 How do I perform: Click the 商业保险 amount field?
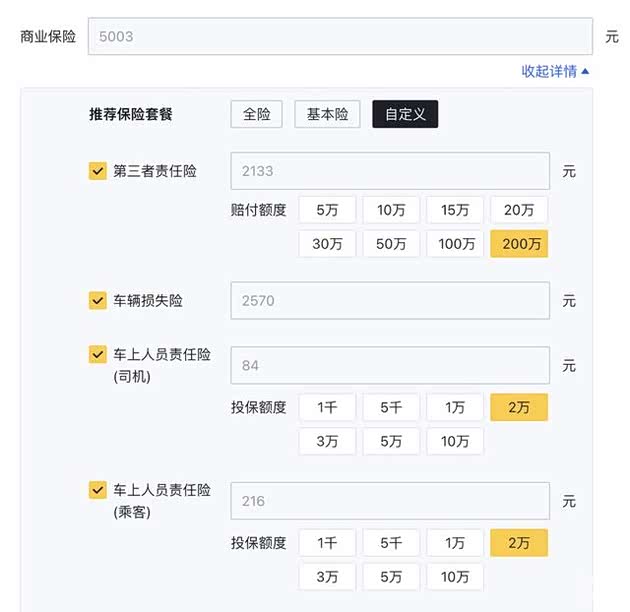coord(340,37)
